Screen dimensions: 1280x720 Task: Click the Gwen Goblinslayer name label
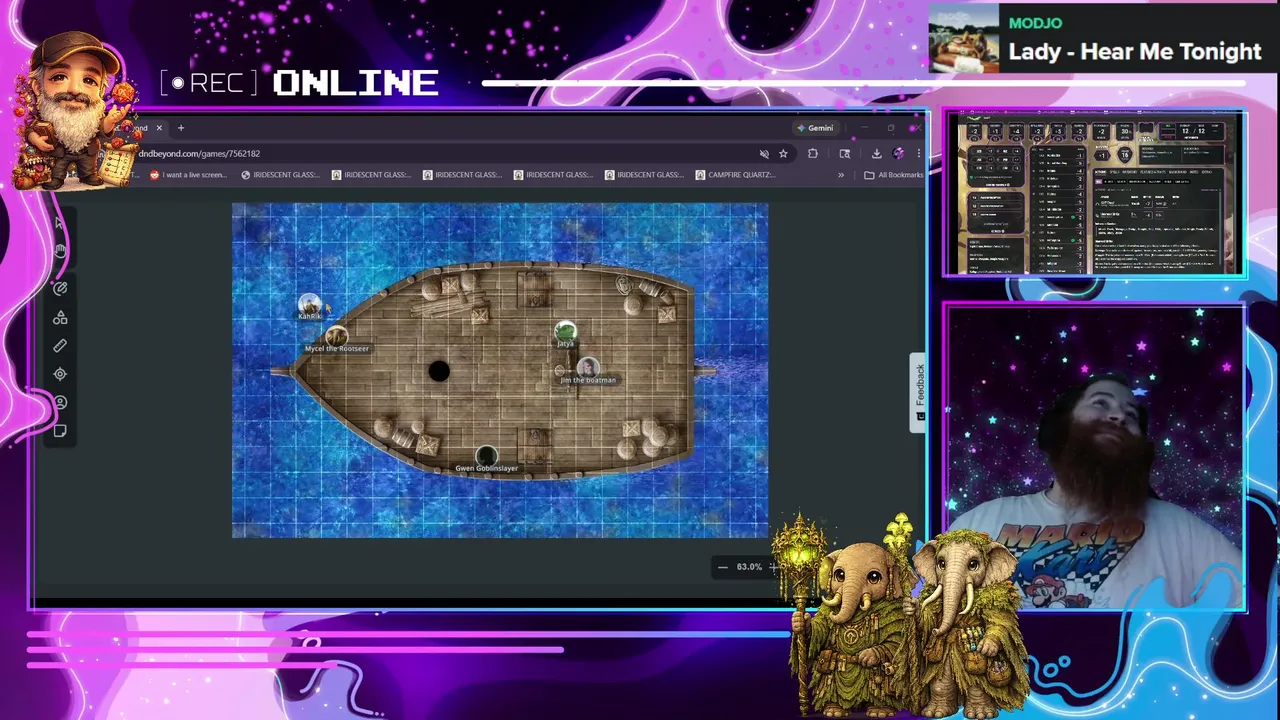point(487,468)
